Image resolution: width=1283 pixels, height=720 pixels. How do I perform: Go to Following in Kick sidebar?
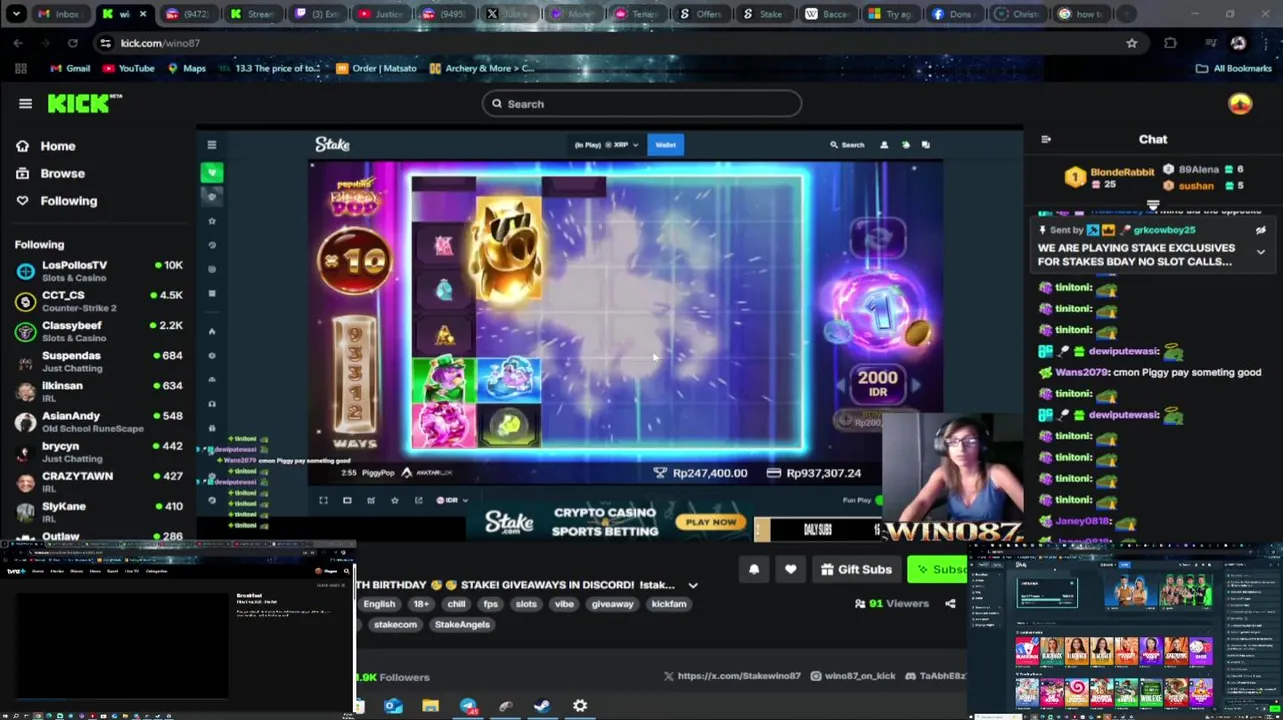pos(68,201)
